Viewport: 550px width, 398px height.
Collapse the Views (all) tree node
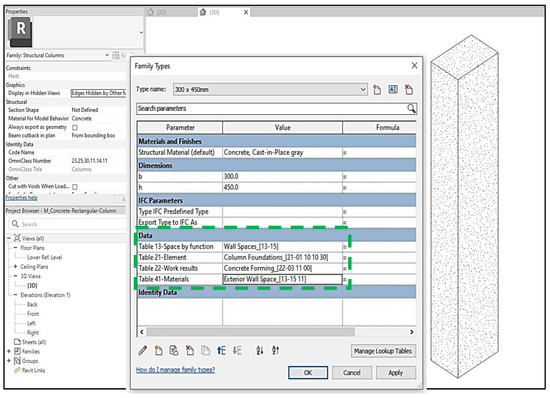9,238
